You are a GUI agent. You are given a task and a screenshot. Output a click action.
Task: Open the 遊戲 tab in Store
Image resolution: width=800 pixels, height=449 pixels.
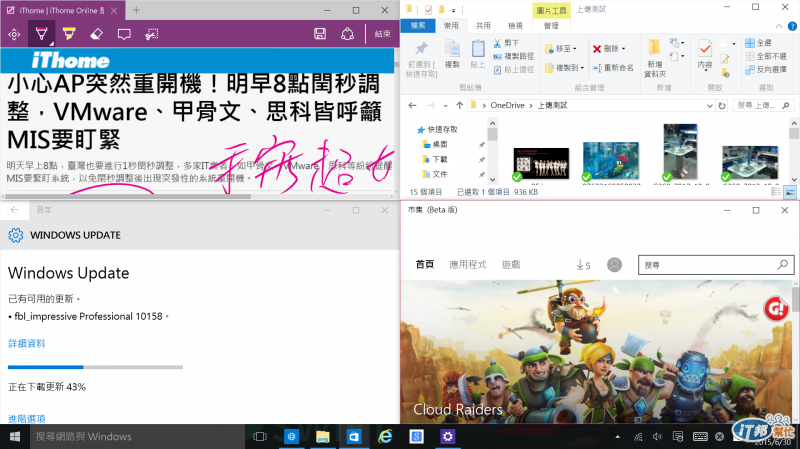click(511, 264)
